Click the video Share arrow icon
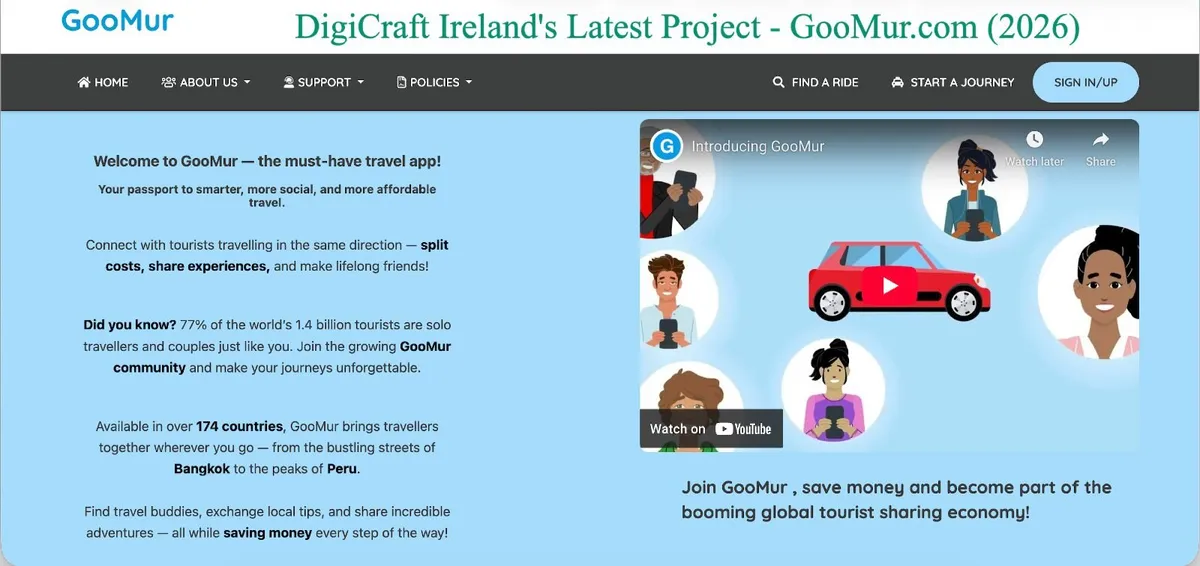Viewport: 1200px width, 566px height. [x=1100, y=140]
